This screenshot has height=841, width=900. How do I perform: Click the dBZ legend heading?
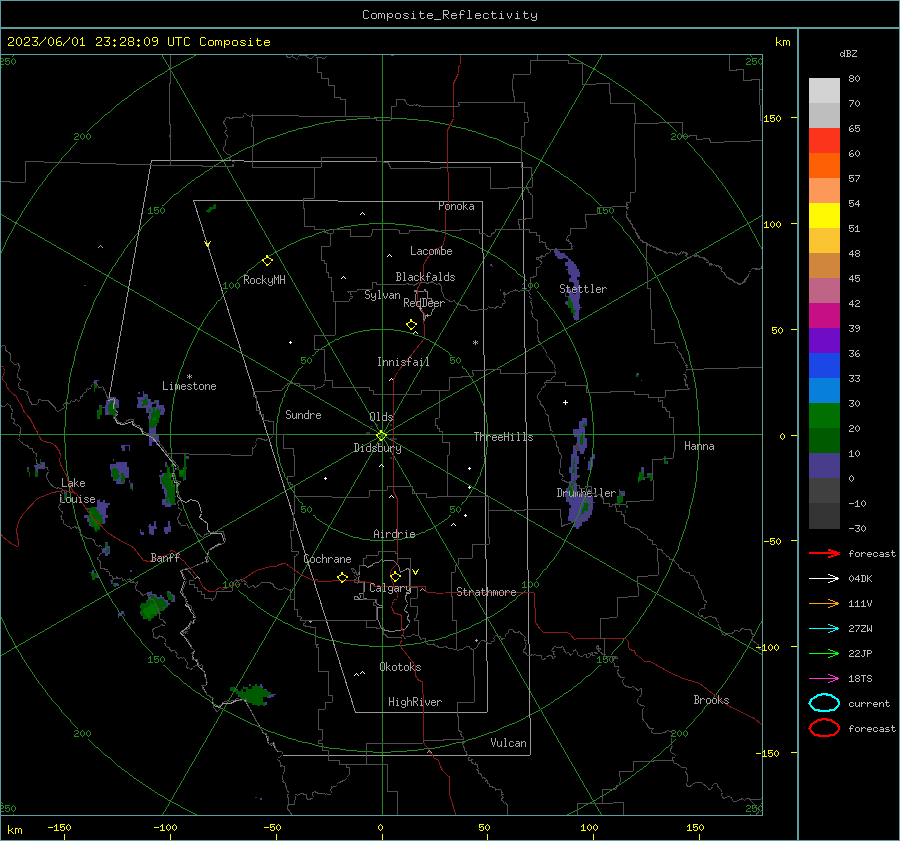tap(848, 53)
